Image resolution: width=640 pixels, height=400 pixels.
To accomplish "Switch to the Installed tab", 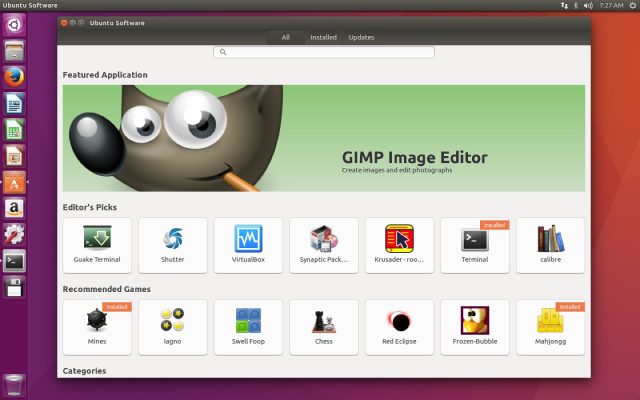I will [x=323, y=37].
